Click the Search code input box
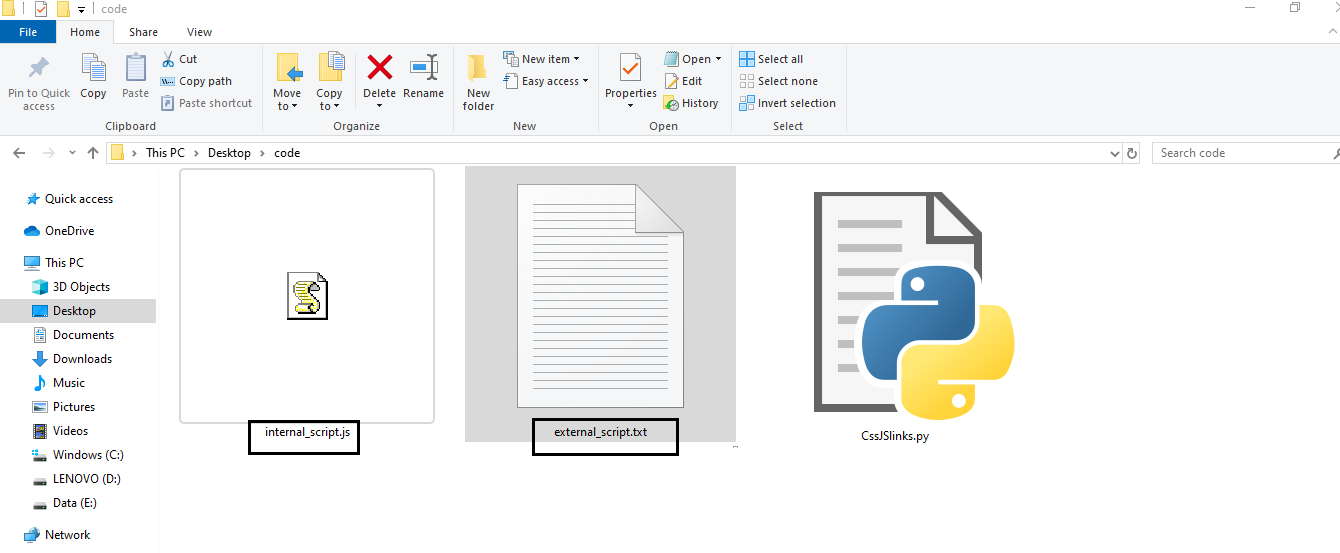The image size is (1340, 553). pyautogui.click(x=1240, y=153)
